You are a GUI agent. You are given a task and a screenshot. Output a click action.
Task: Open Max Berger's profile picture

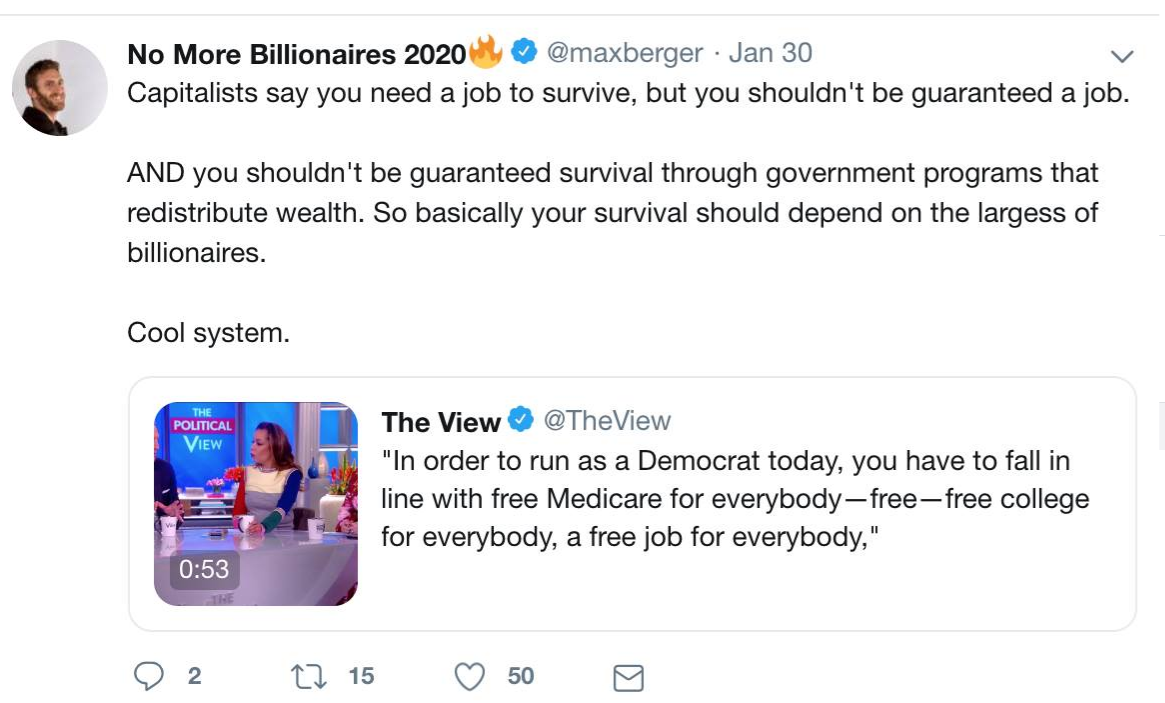pyautogui.click(x=60, y=88)
